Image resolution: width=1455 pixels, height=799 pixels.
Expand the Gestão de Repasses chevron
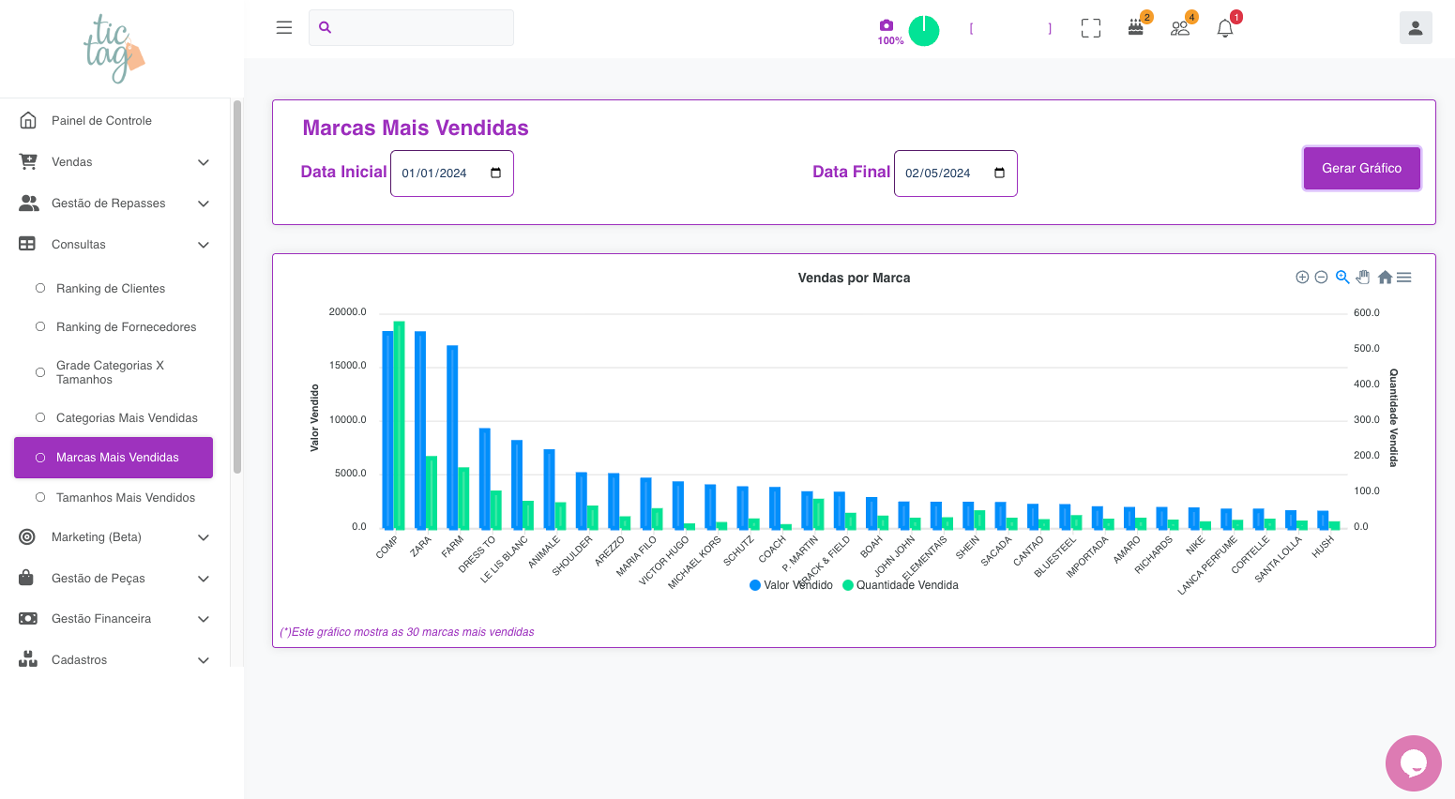tap(203, 203)
